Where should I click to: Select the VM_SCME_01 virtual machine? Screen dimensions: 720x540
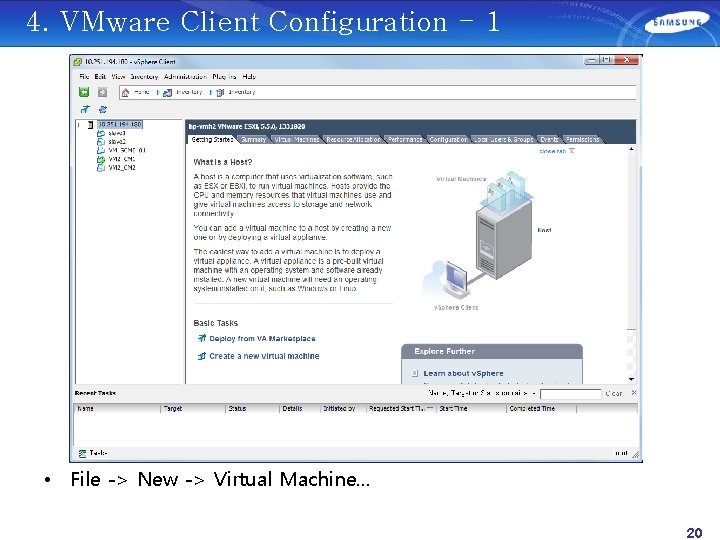click(127, 150)
